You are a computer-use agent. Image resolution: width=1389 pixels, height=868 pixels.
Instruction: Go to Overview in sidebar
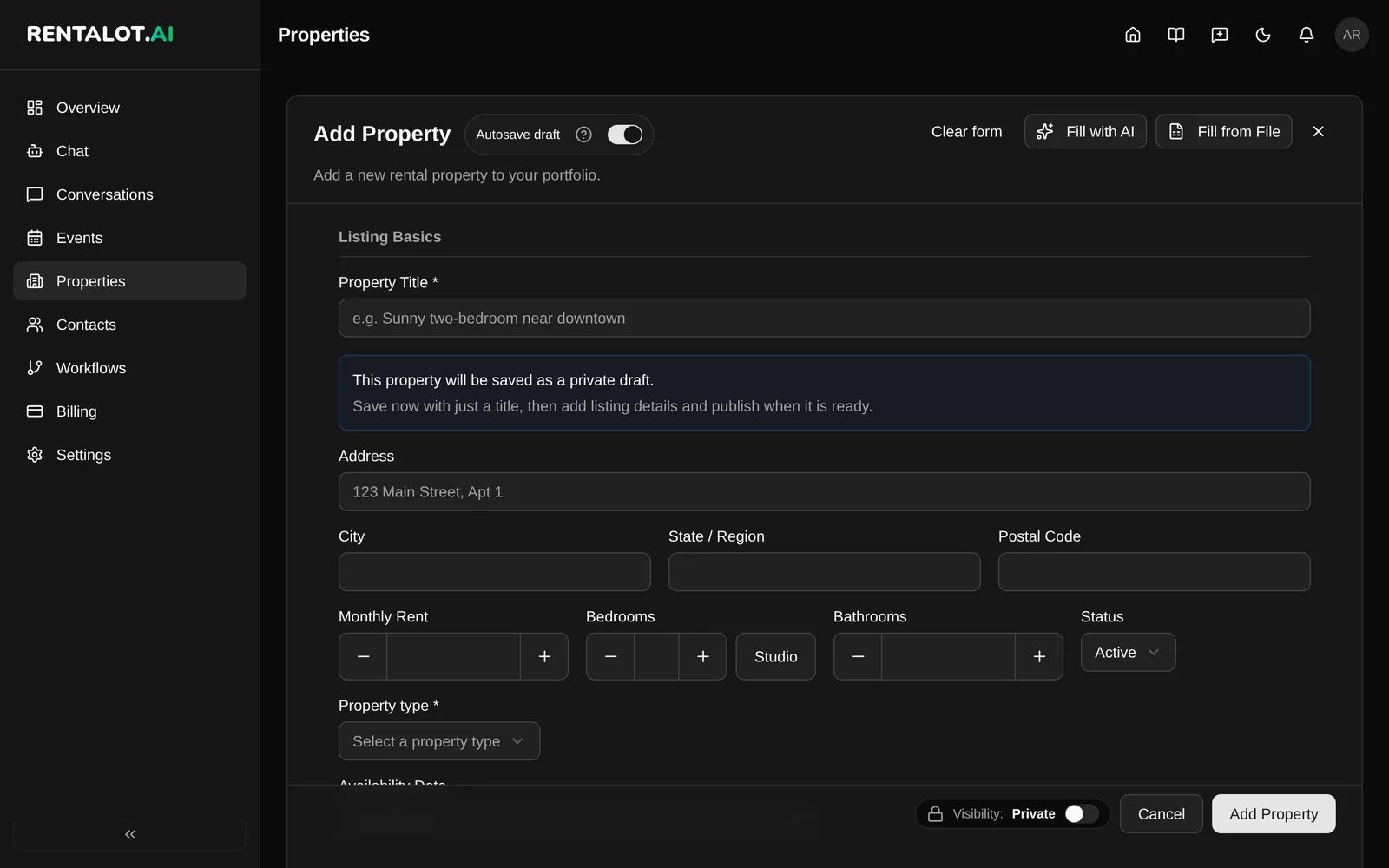click(130, 108)
